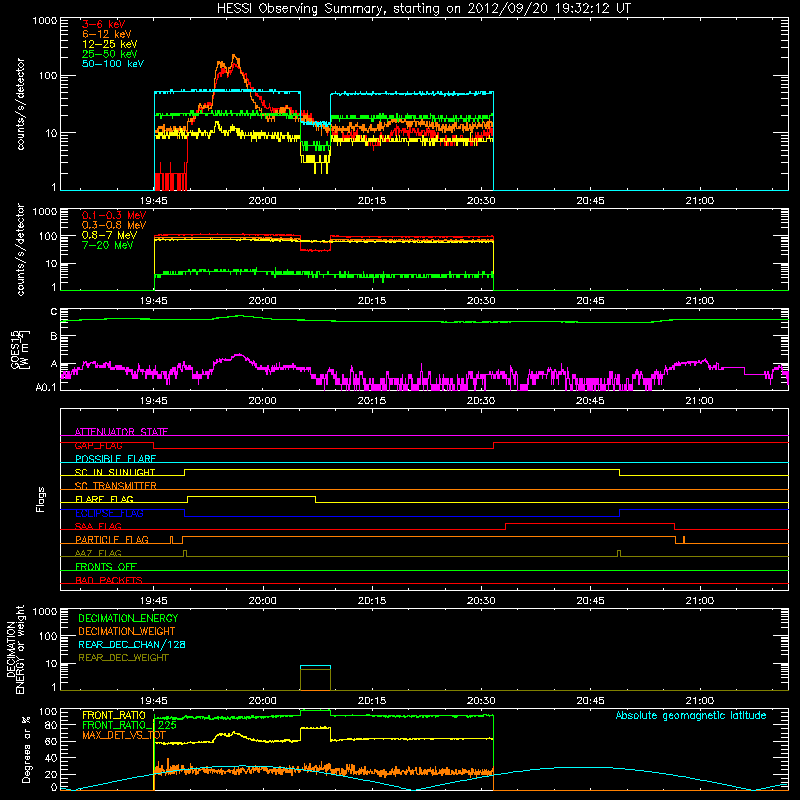Choose the 50-100 keV legend label

[113, 64]
